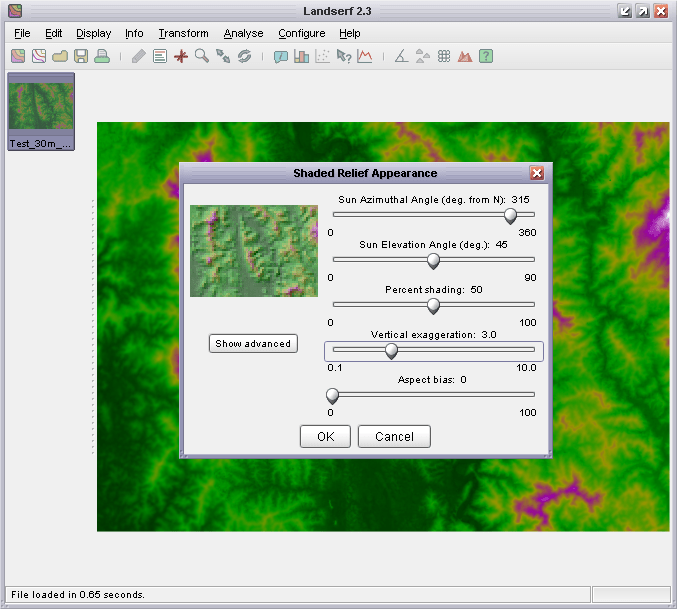This screenshot has width=677, height=609.
Task: Open the Display menu
Action: click(x=93, y=33)
